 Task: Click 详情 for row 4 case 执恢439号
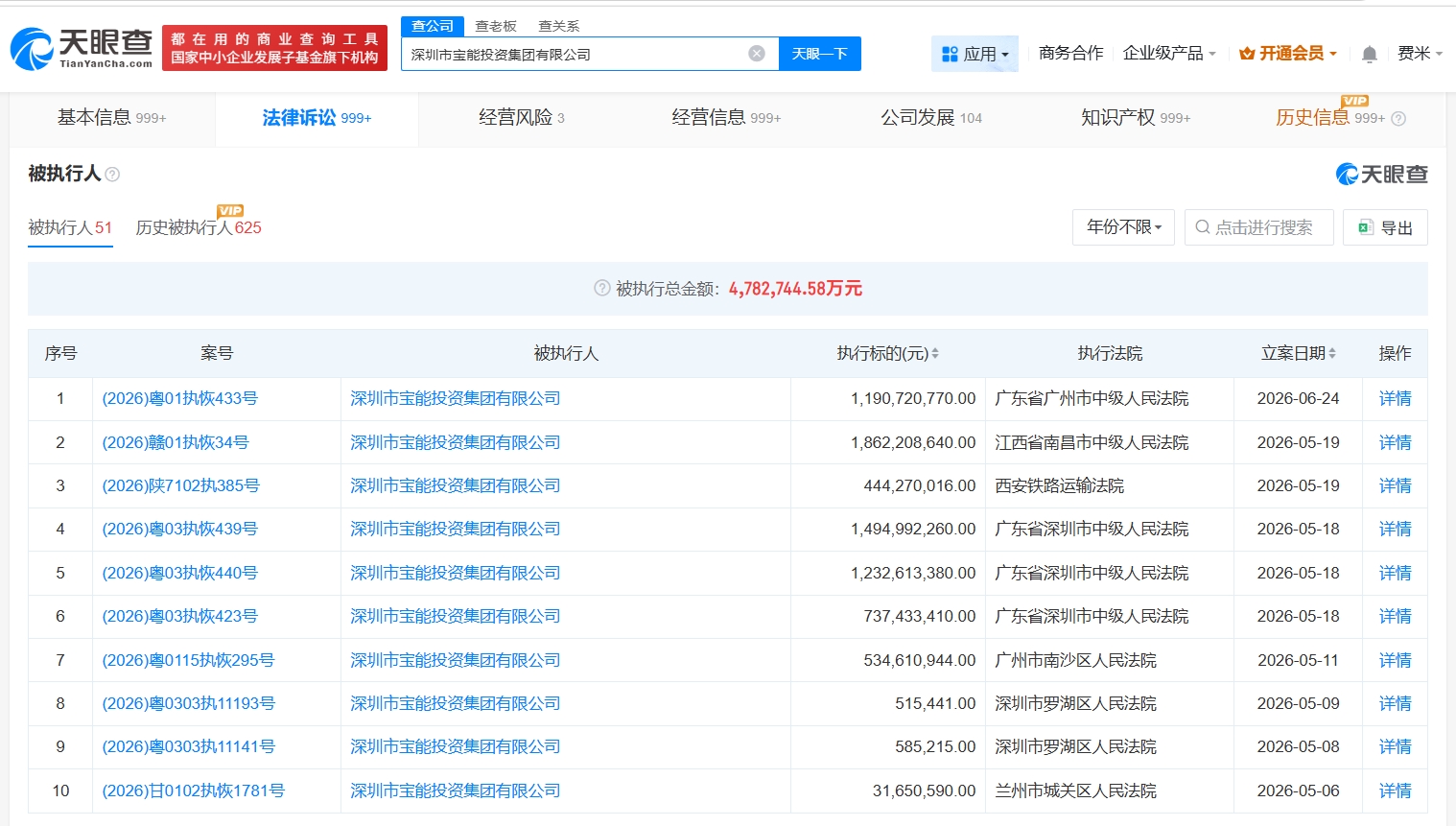pos(1395,530)
